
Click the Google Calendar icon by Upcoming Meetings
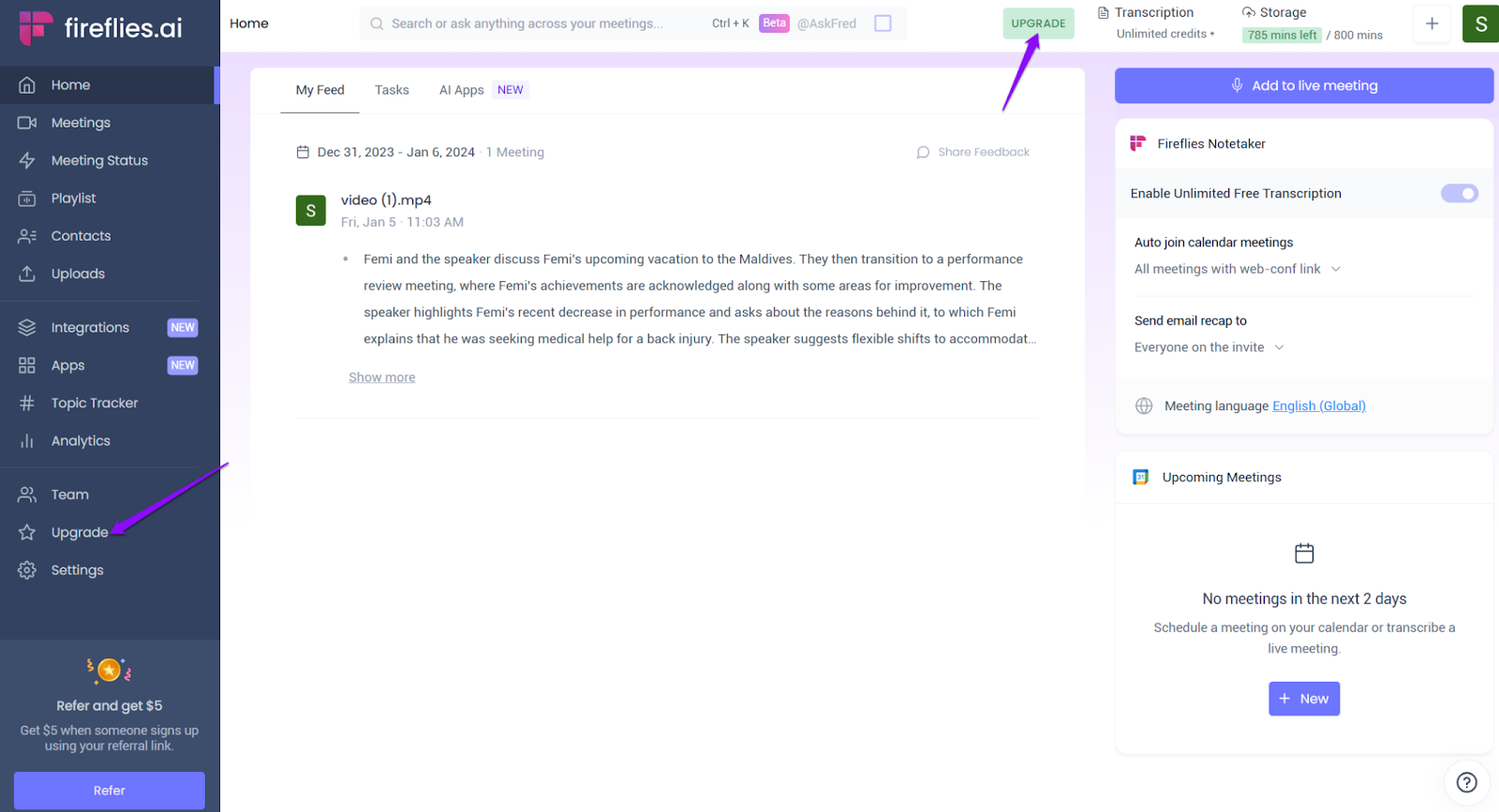[1140, 478]
